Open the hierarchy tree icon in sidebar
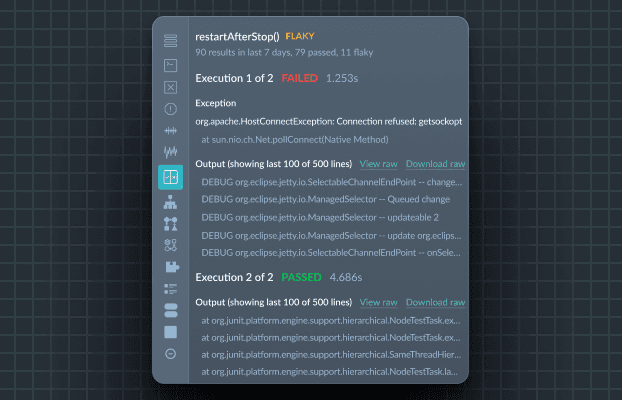Viewport: 622px width, 400px height. coord(170,202)
